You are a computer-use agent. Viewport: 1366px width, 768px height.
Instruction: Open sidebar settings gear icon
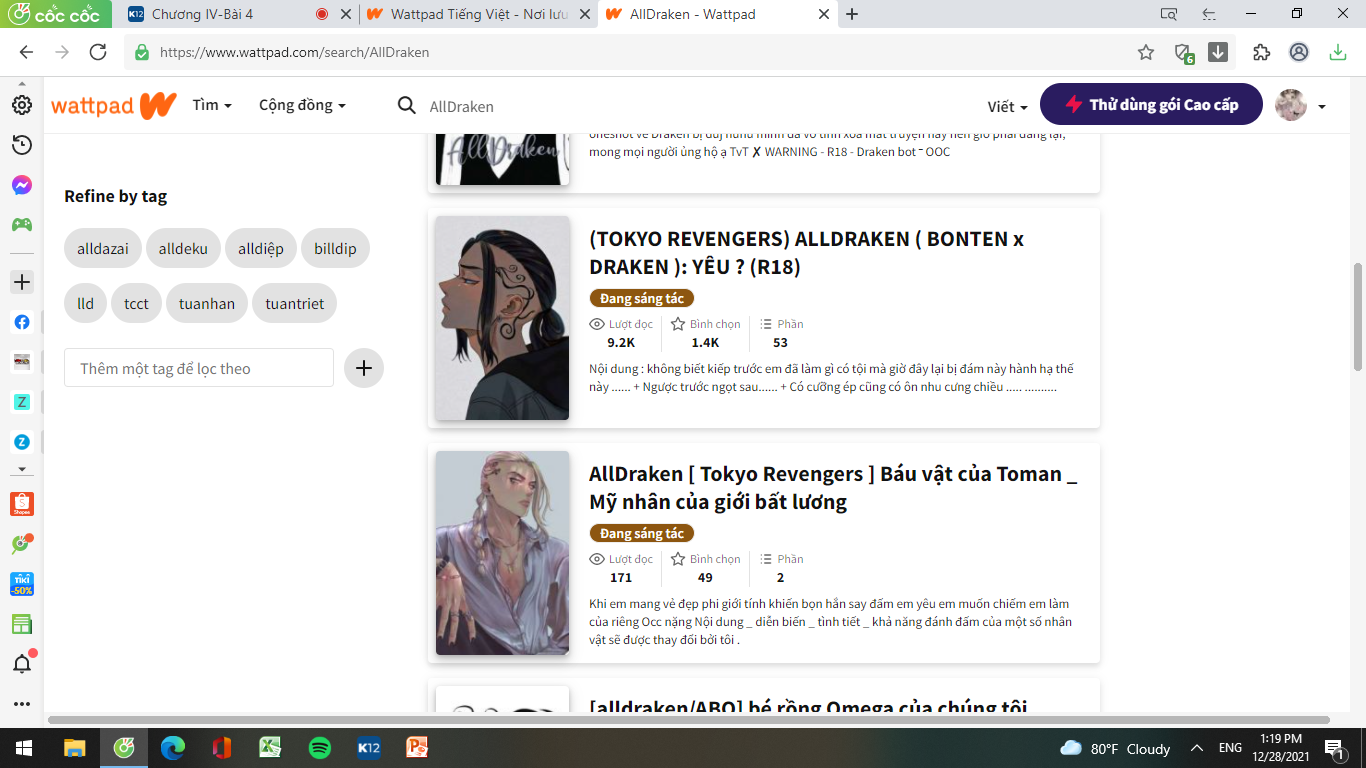point(22,105)
